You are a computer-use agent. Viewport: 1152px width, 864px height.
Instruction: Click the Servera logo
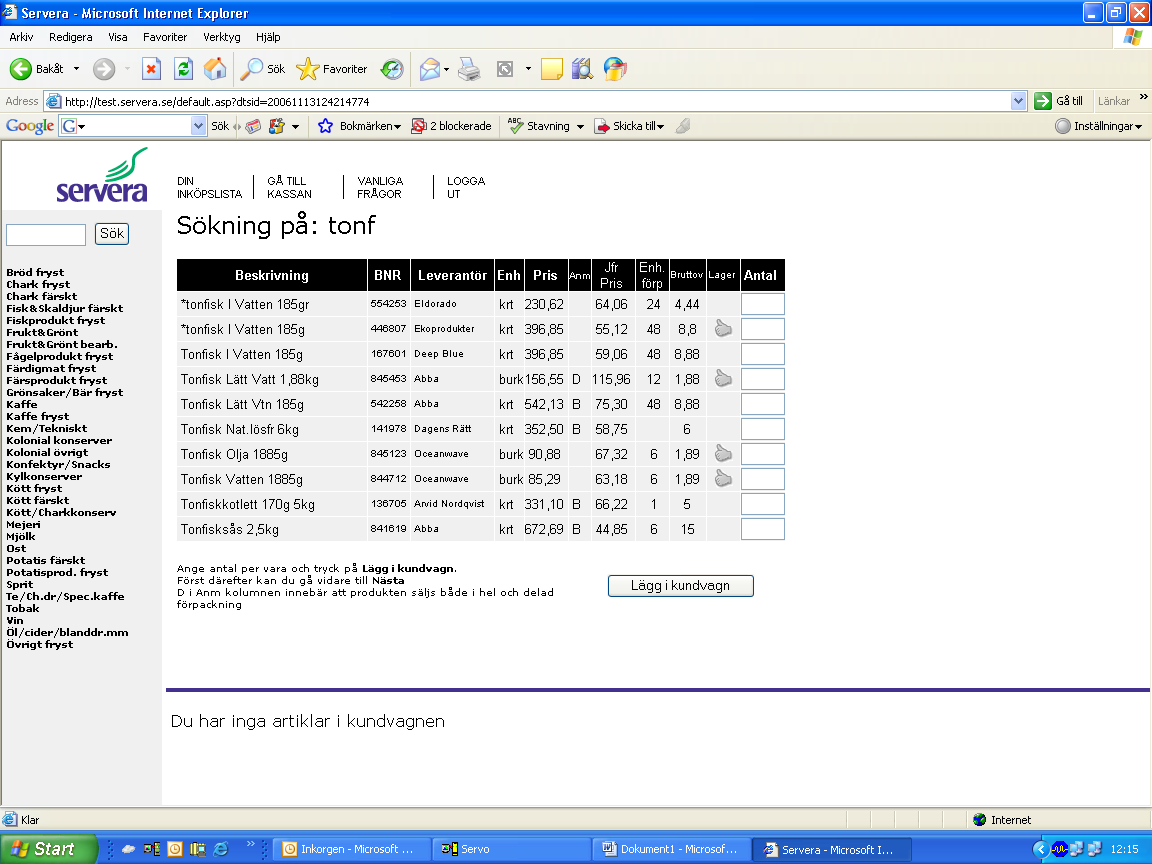[x=102, y=175]
